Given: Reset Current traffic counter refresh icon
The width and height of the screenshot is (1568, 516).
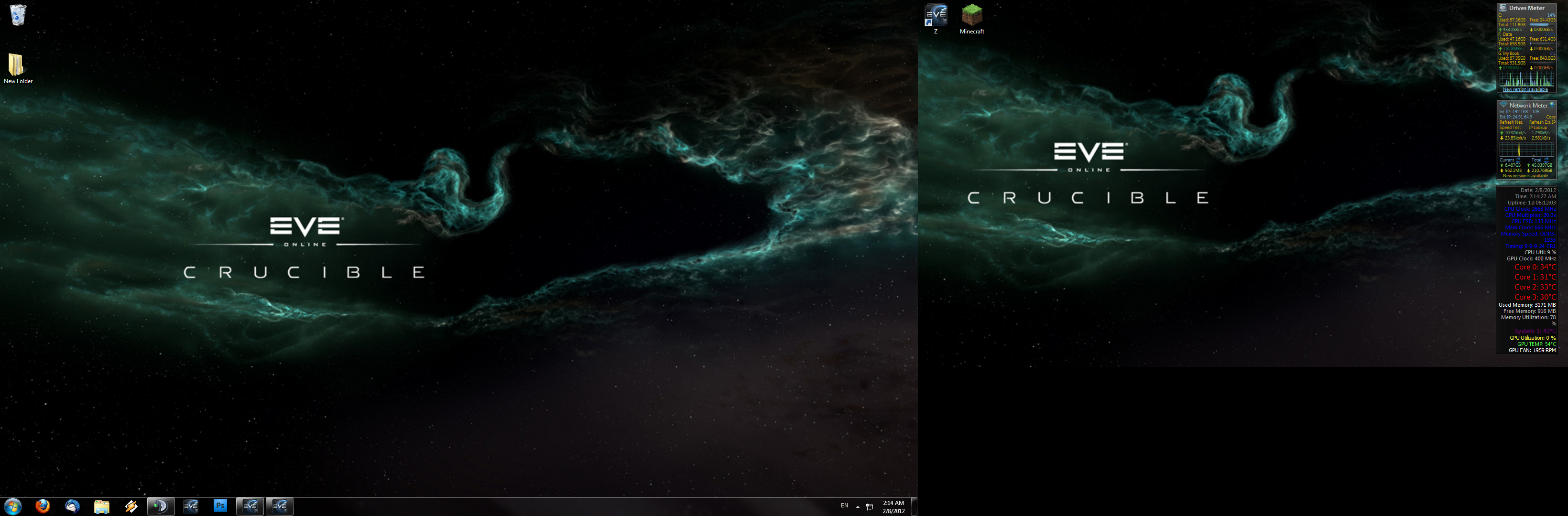Looking at the screenshot, I should click(x=1518, y=160).
